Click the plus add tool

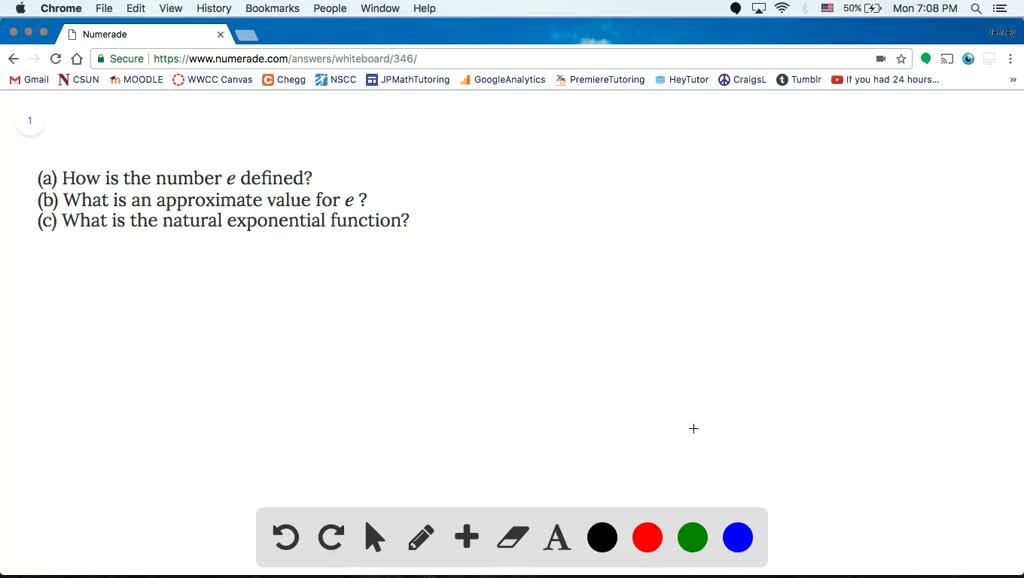[x=466, y=537]
